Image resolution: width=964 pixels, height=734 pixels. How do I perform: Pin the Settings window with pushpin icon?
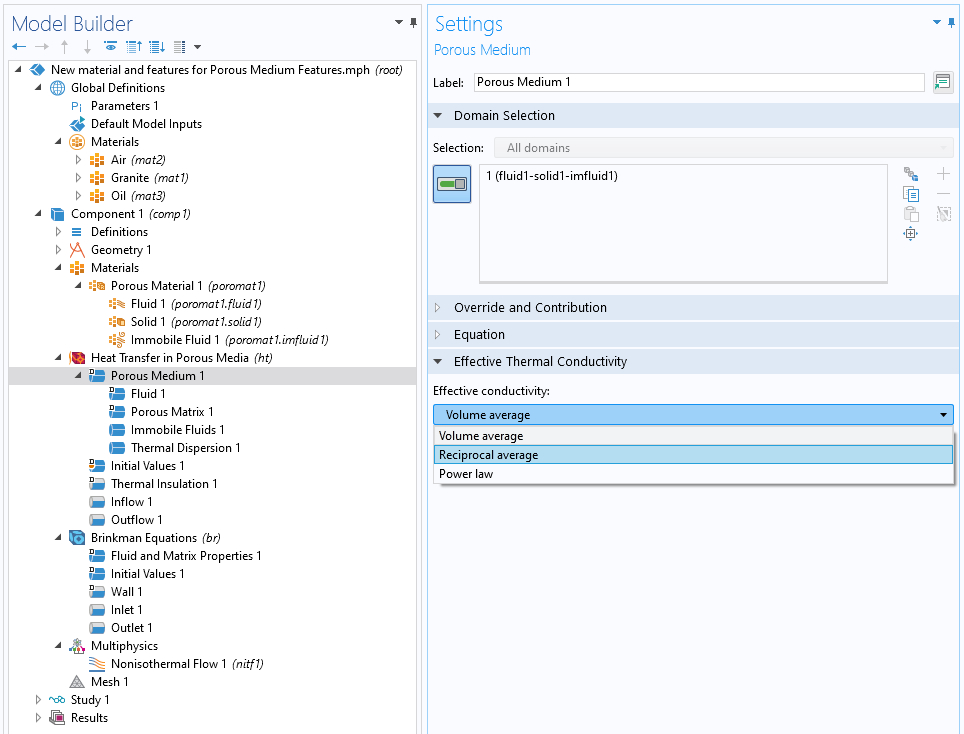tap(953, 22)
